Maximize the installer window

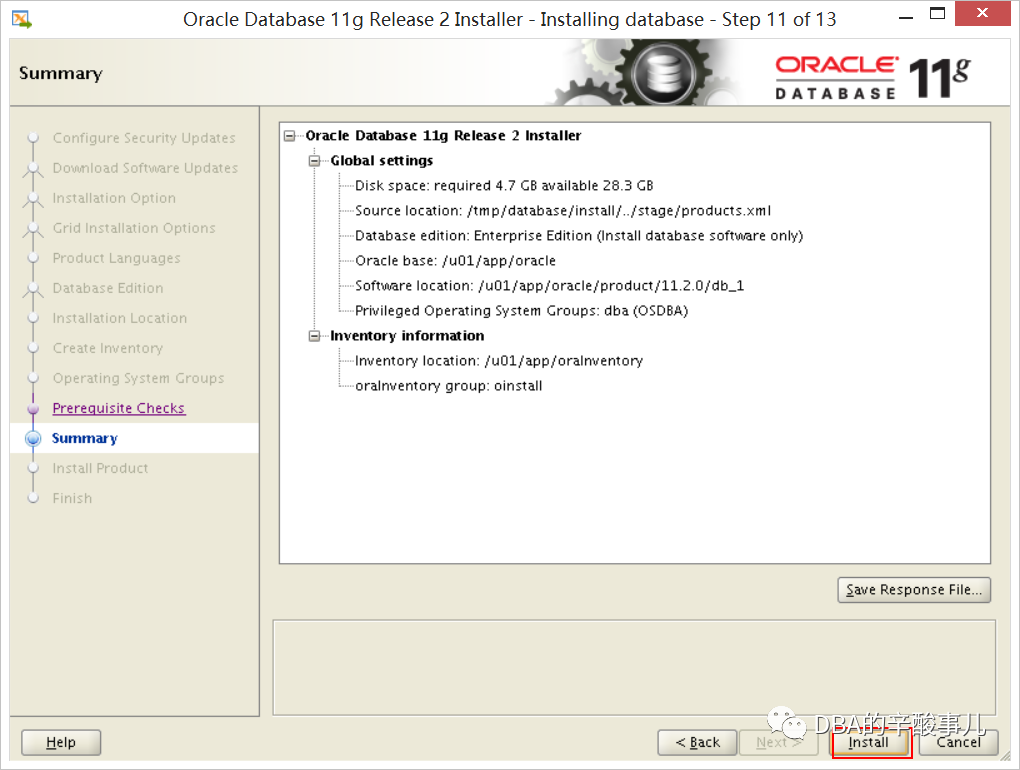[x=937, y=14]
